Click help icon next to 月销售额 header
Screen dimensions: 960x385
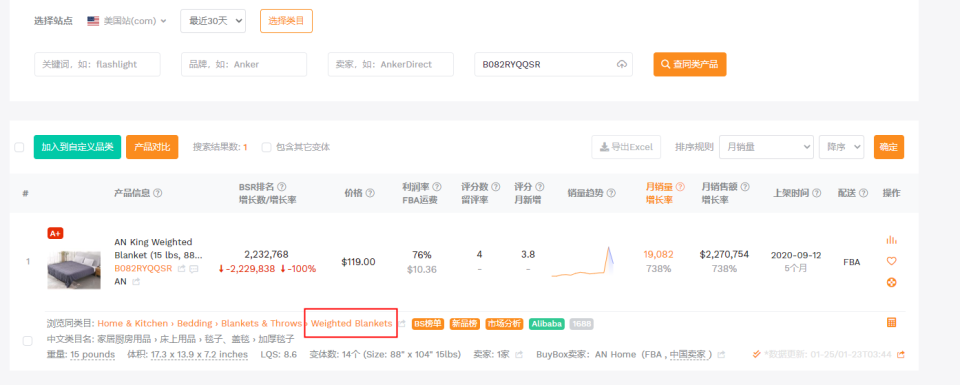pos(744,187)
